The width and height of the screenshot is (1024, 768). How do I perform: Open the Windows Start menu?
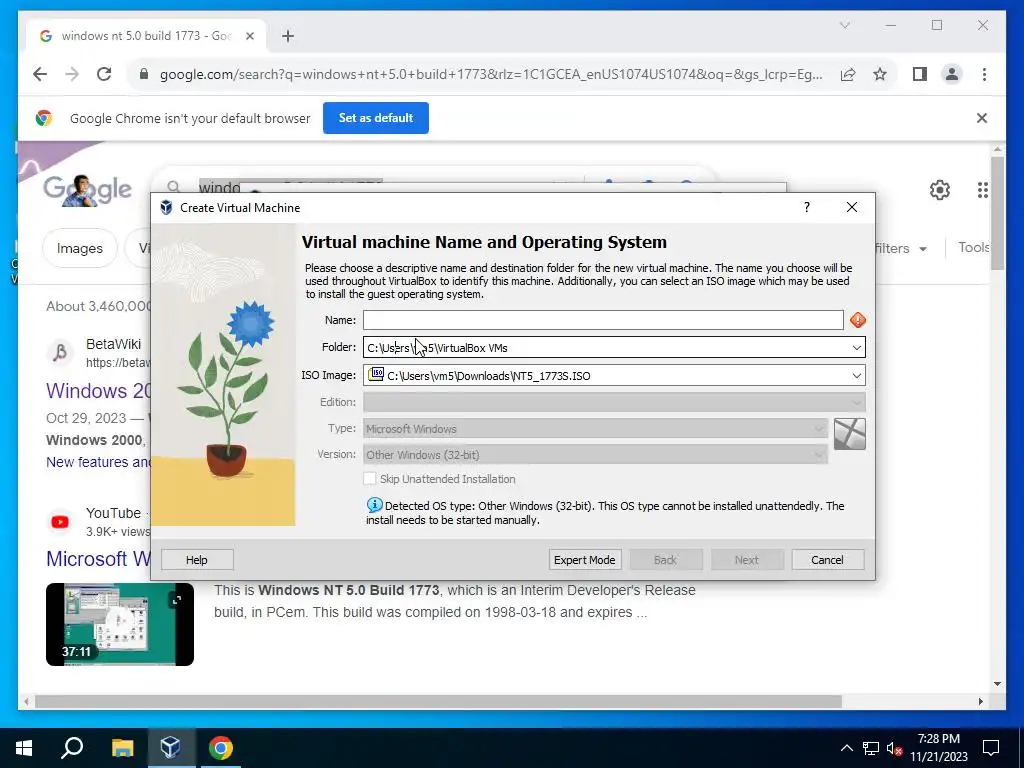click(24, 748)
